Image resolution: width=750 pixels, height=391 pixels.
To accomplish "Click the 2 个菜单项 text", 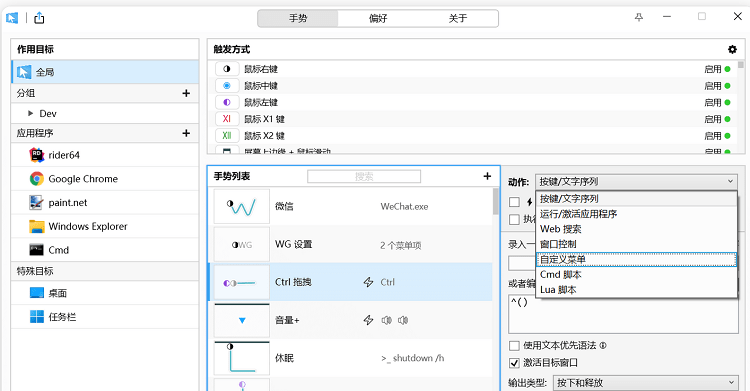I will coord(401,246).
